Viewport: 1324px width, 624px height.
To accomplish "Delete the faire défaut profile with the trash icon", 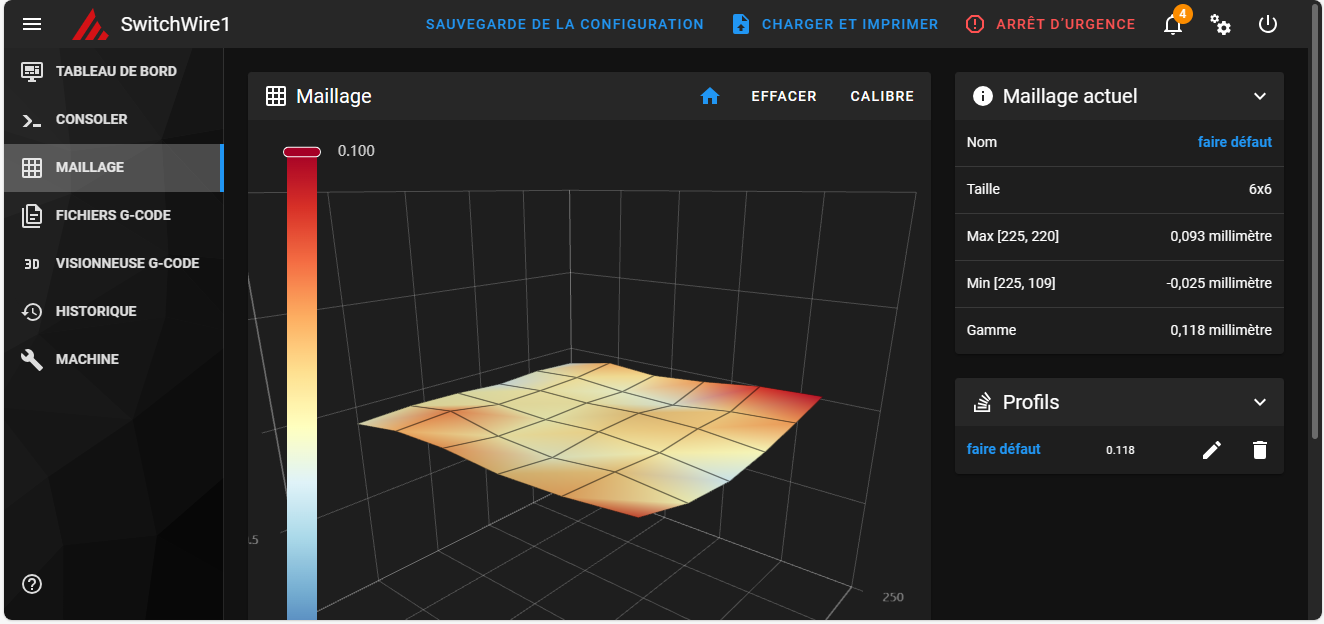I will [1260, 450].
